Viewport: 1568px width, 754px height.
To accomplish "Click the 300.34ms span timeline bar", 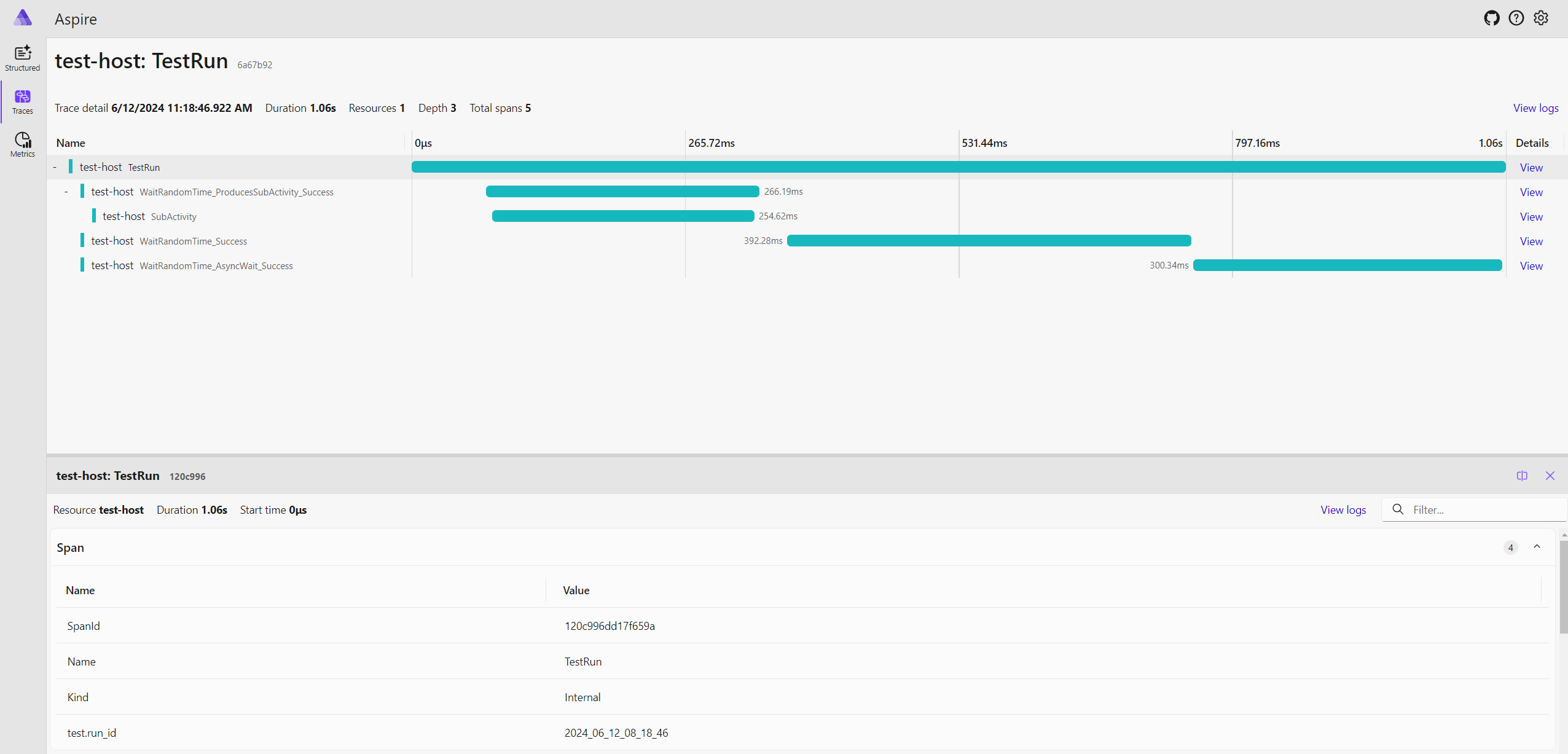I will coord(1347,265).
